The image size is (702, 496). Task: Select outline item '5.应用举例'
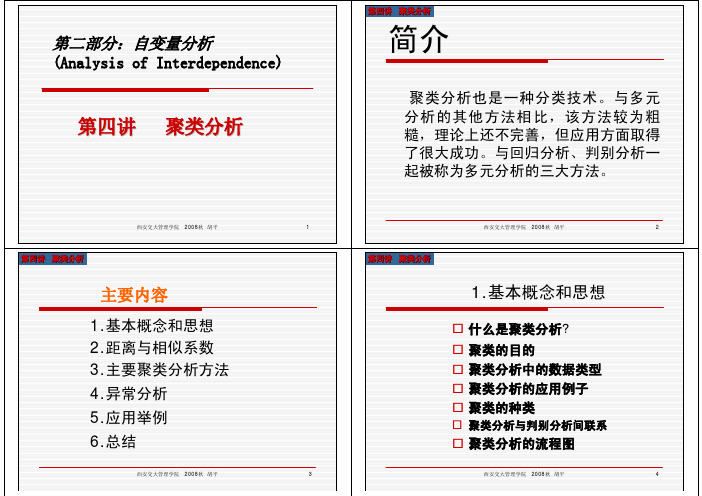pos(128,418)
